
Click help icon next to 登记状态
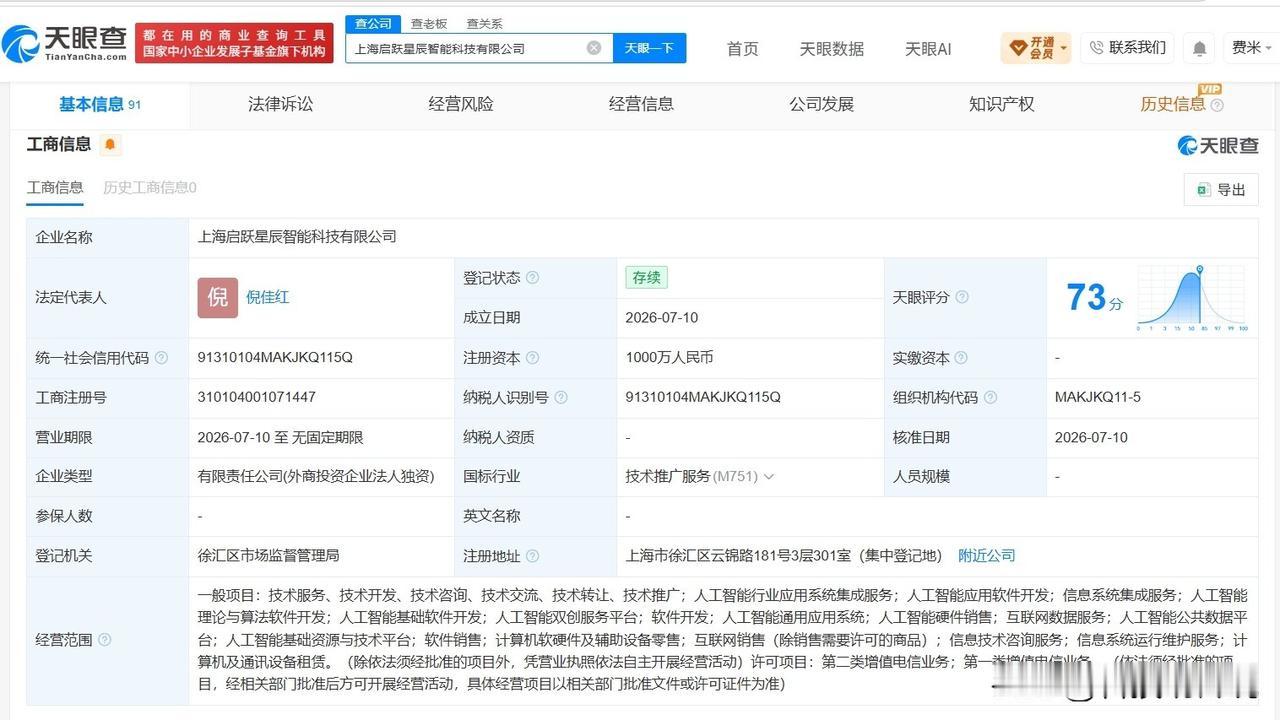click(x=532, y=278)
